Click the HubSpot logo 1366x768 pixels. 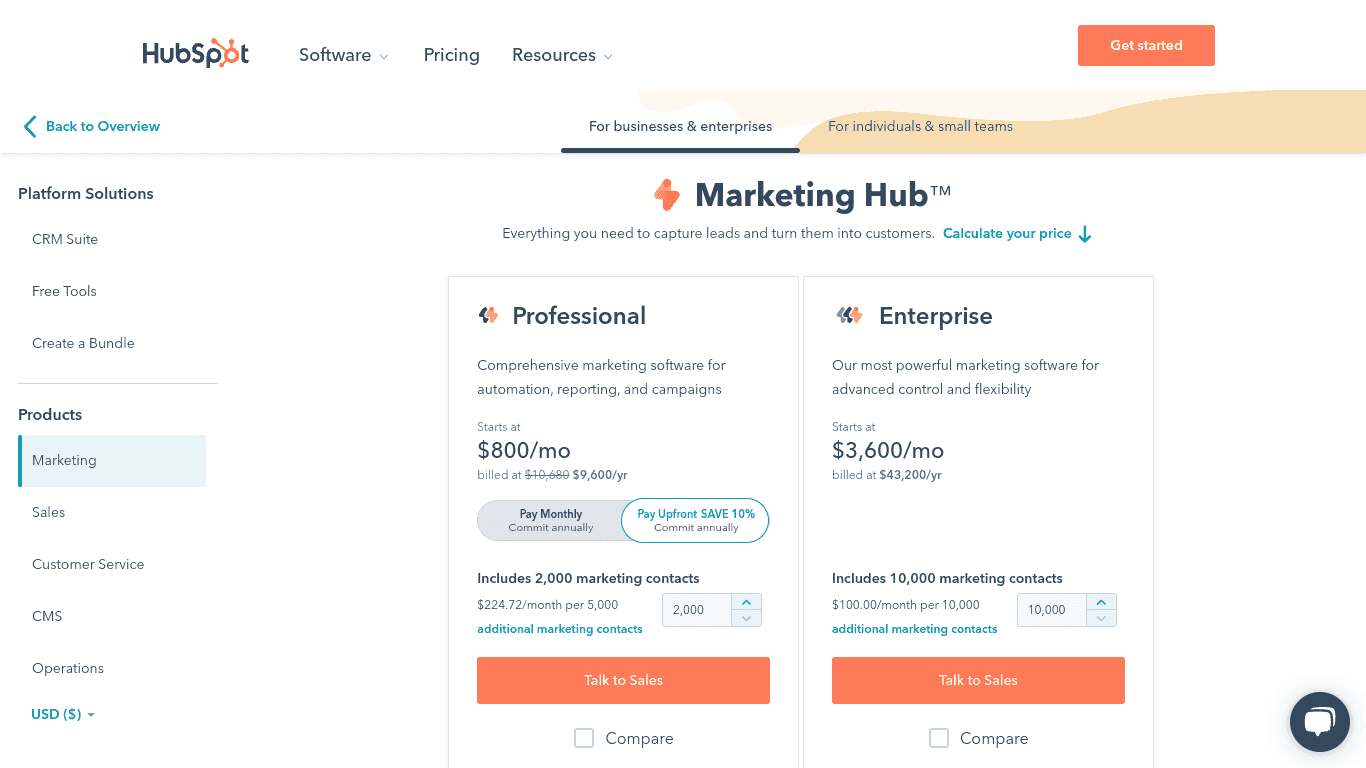195,54
